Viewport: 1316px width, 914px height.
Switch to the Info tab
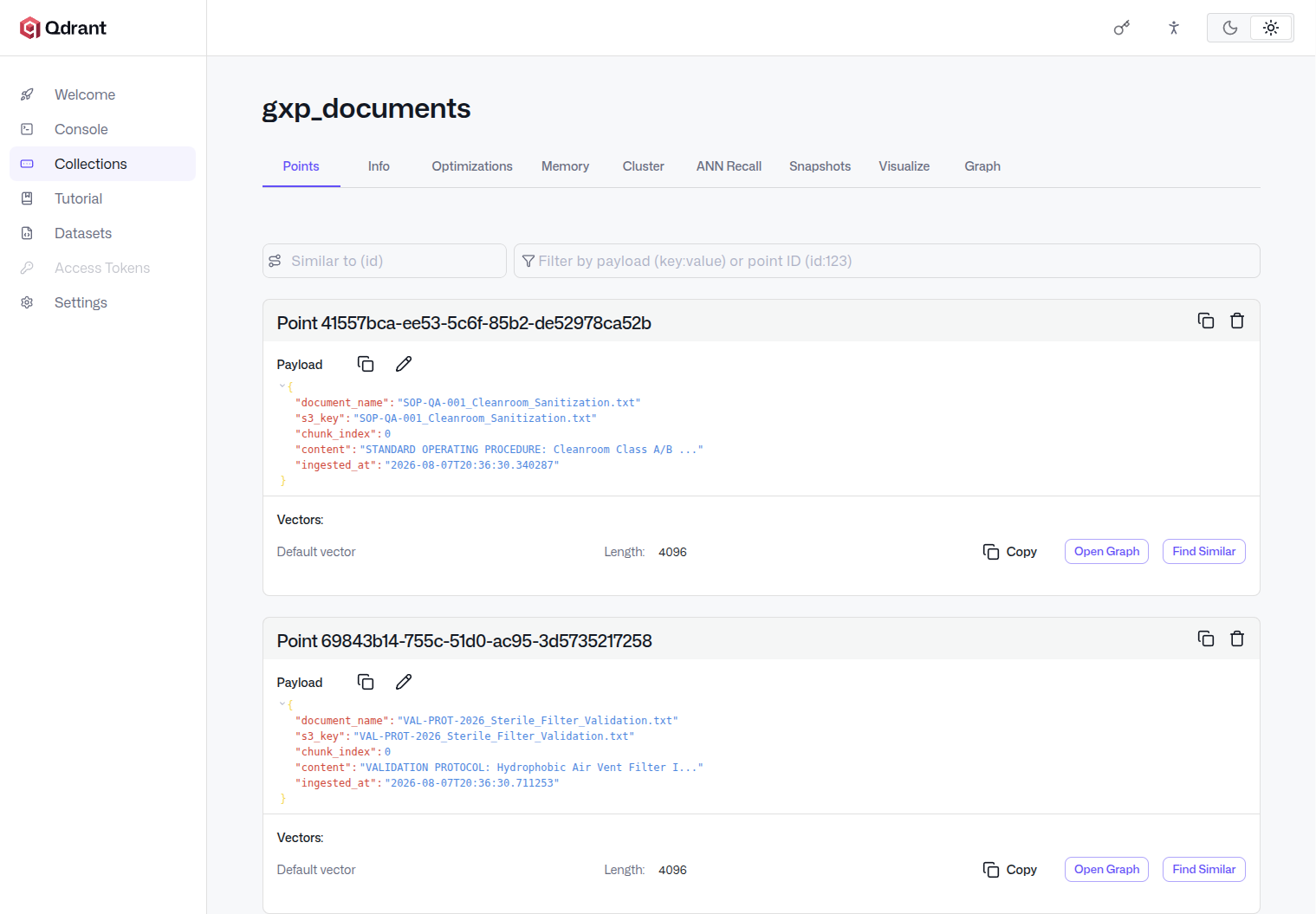coord(379,166)
